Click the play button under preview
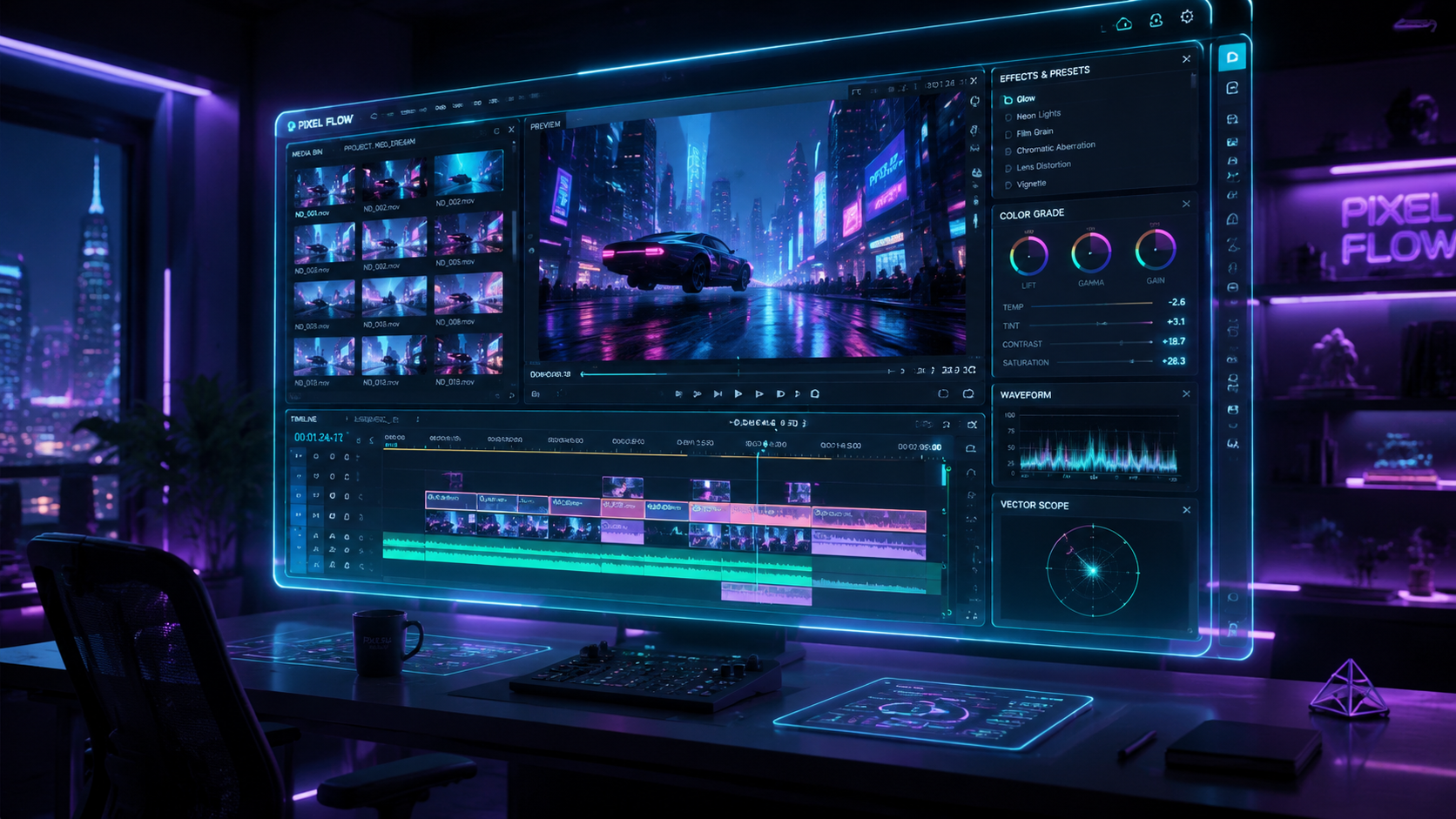Image resolution: width=1456 pixels, height=819 pixels. [738, 394]
